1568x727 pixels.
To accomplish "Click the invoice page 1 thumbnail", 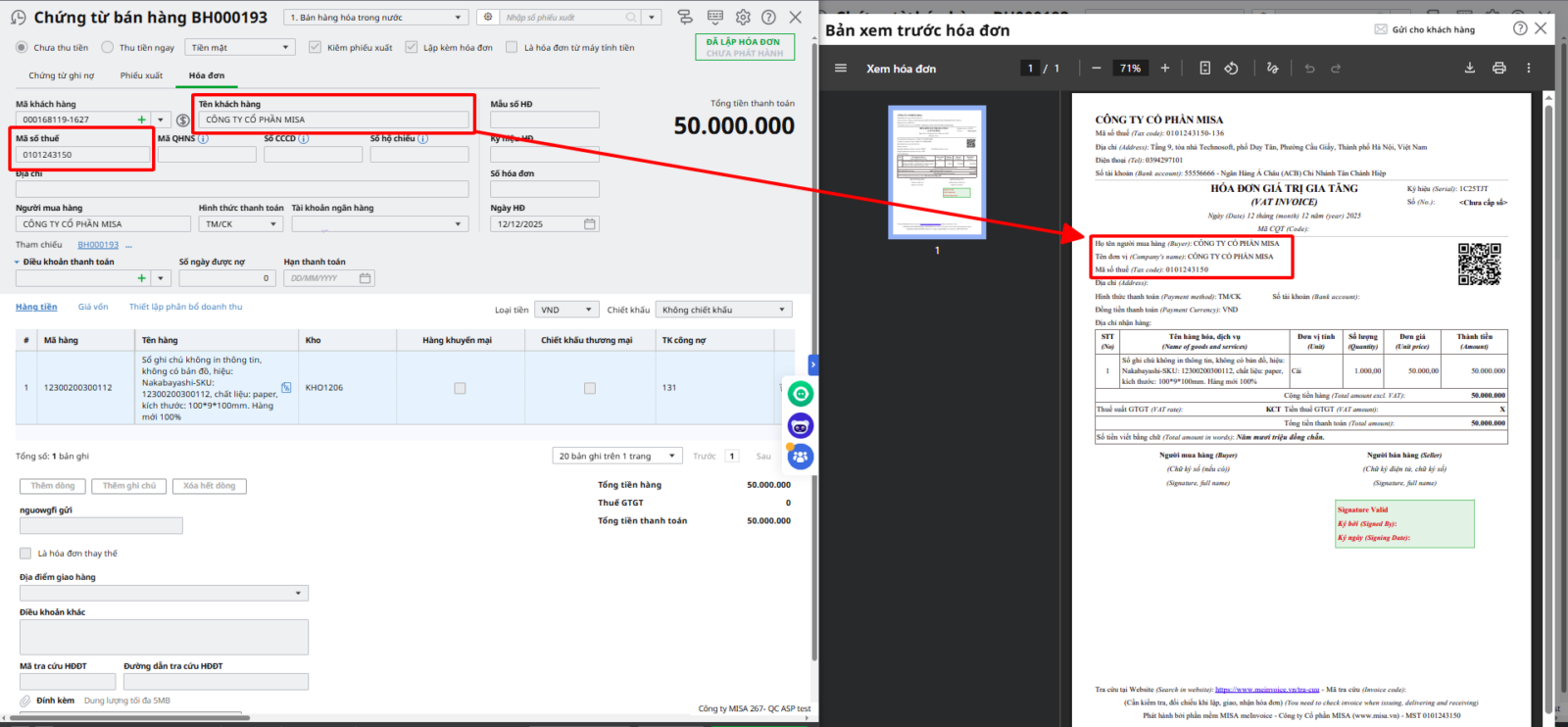I will point(937,172).
